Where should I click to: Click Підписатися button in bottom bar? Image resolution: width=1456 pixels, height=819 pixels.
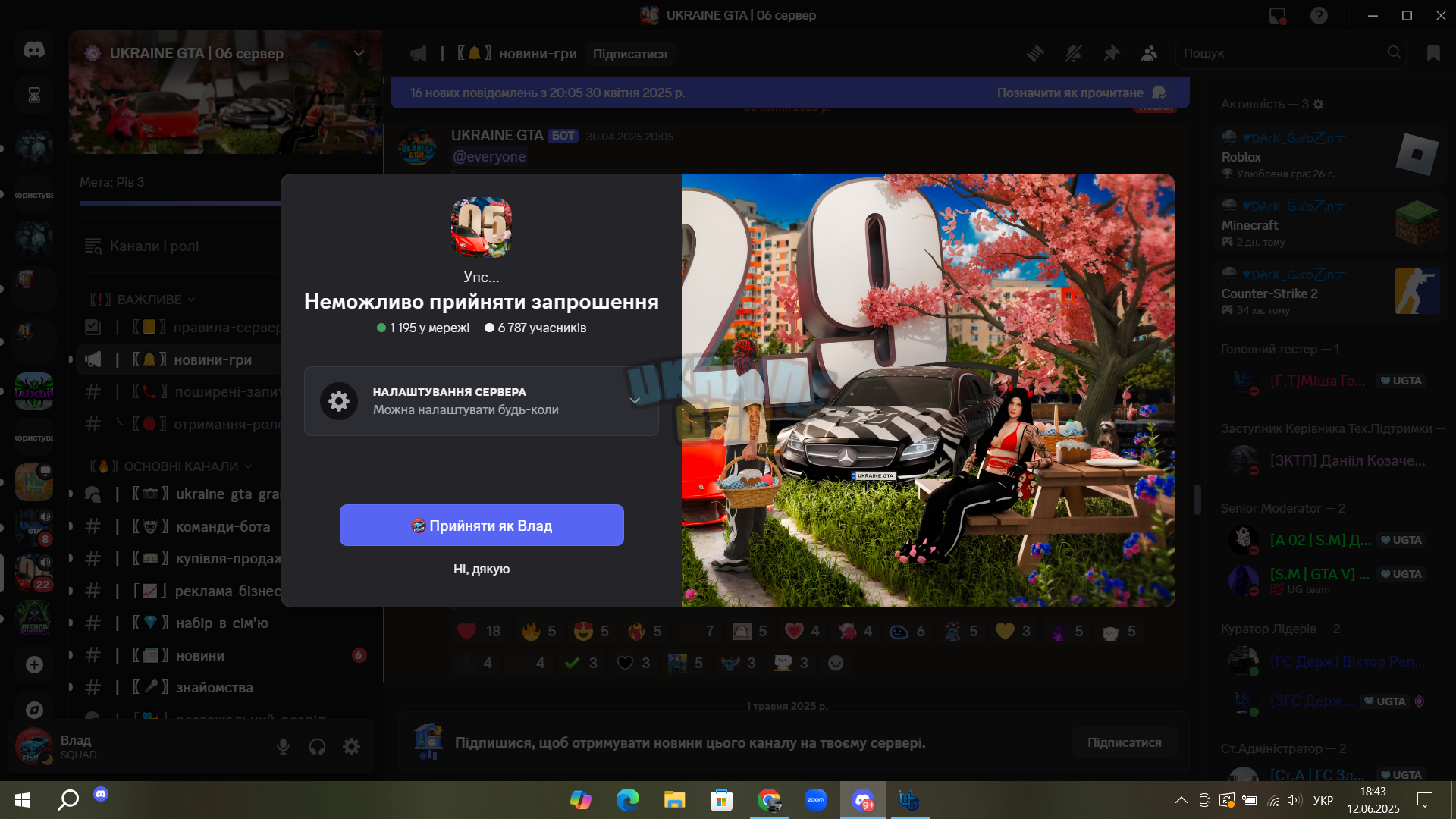tap(1124, 743)
